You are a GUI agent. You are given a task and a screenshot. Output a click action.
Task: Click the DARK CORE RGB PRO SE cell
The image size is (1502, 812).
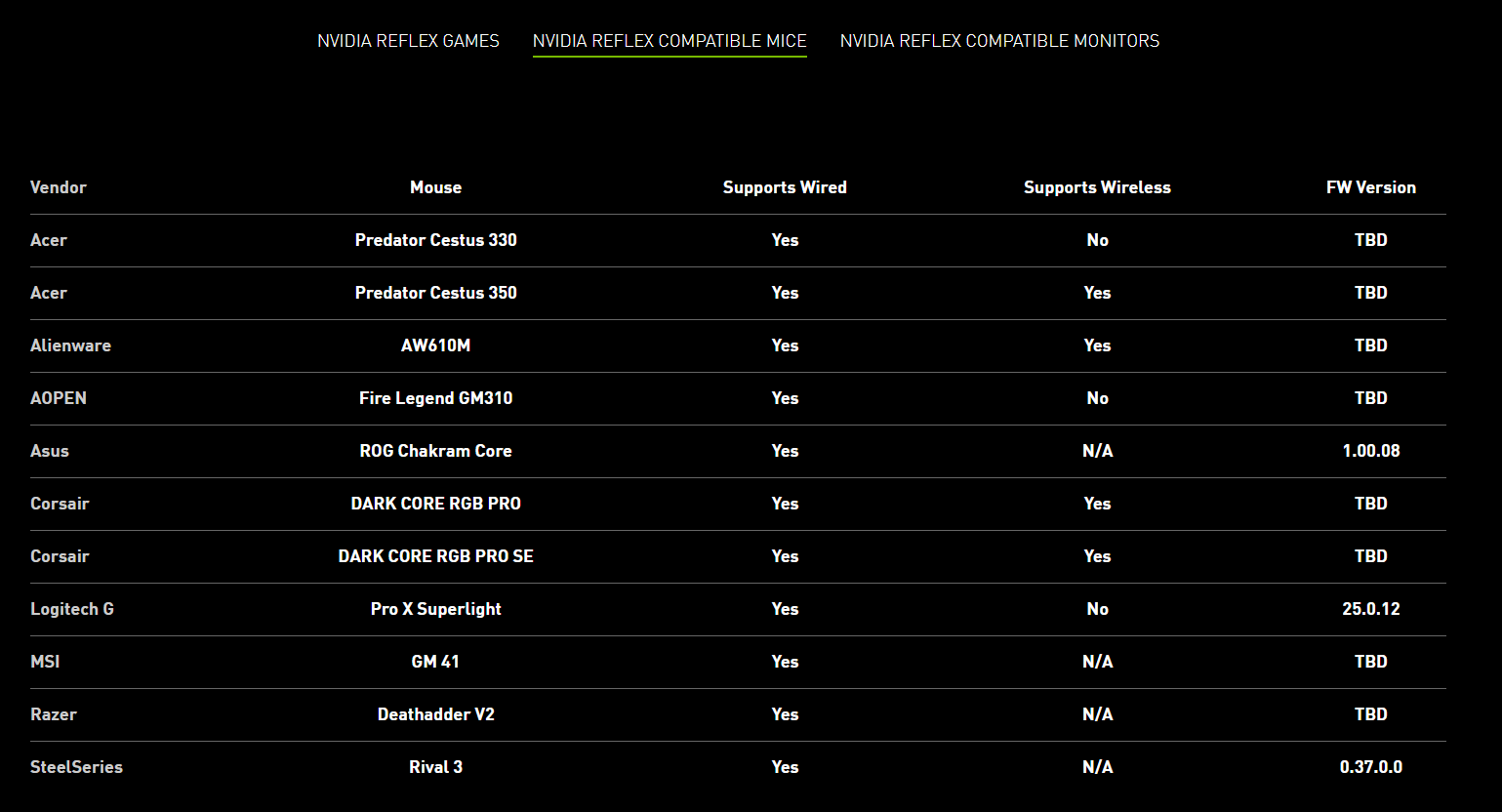coord(435,556)
